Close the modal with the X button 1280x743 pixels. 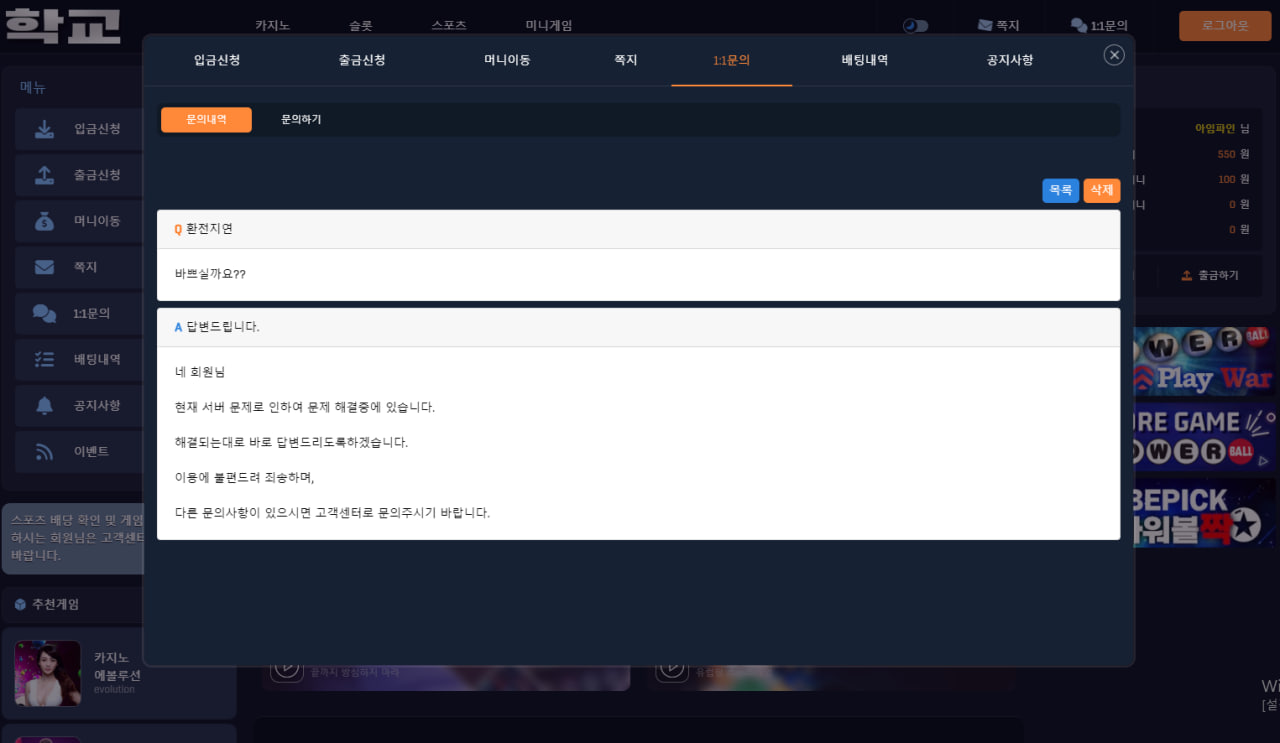1114,55
